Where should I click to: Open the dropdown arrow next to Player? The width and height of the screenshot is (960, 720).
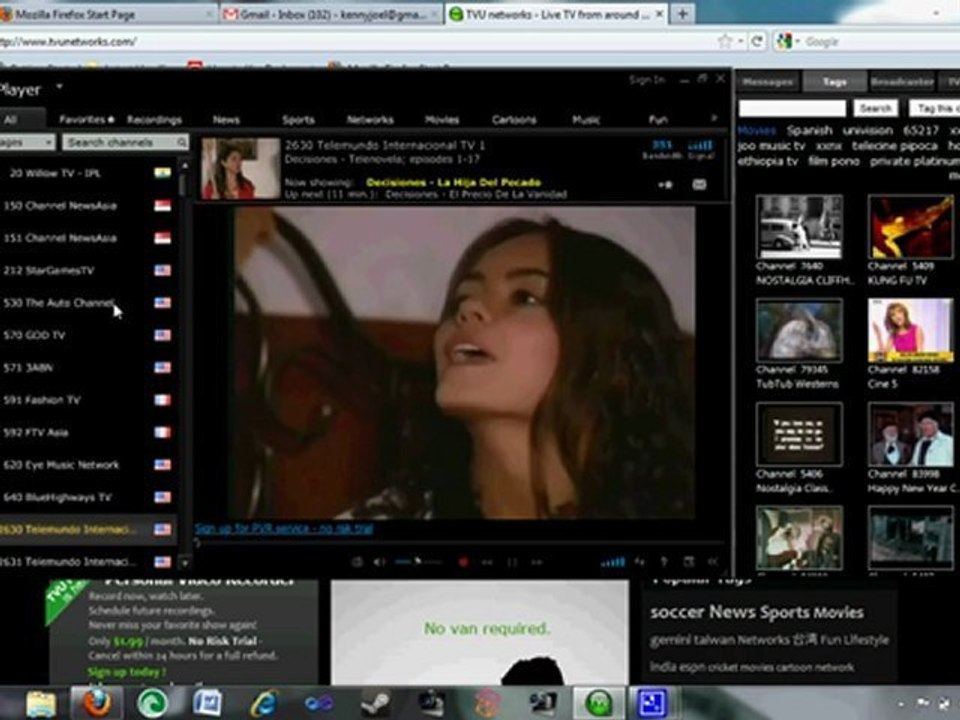tap(59, 87)
